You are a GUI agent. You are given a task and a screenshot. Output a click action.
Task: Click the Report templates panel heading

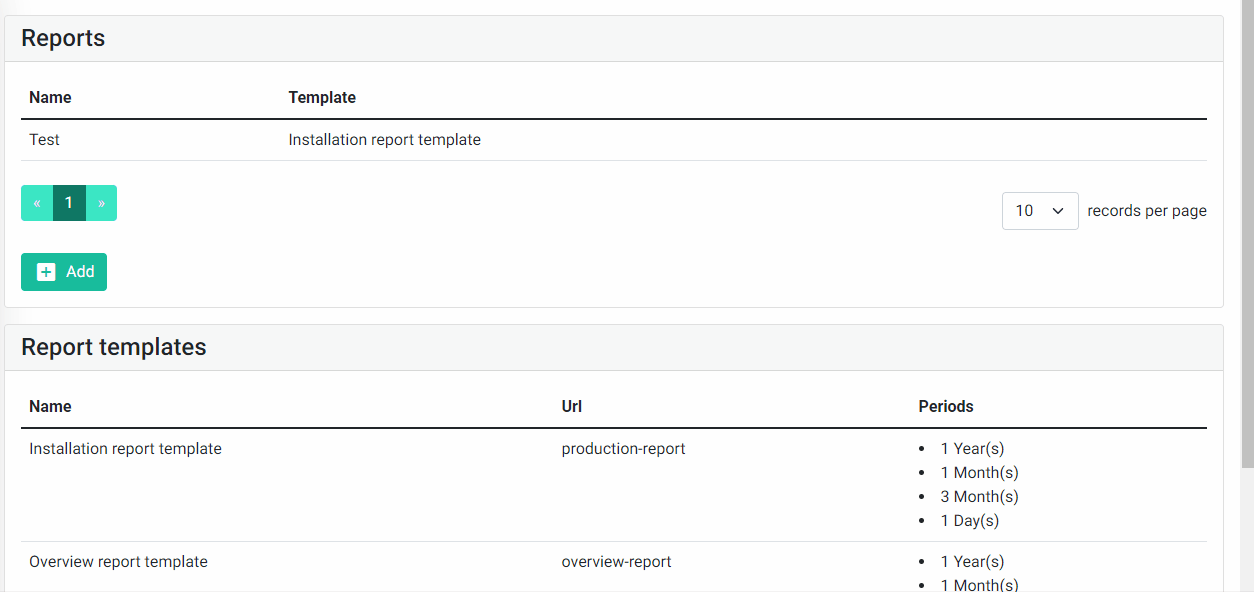click(114, 347)
